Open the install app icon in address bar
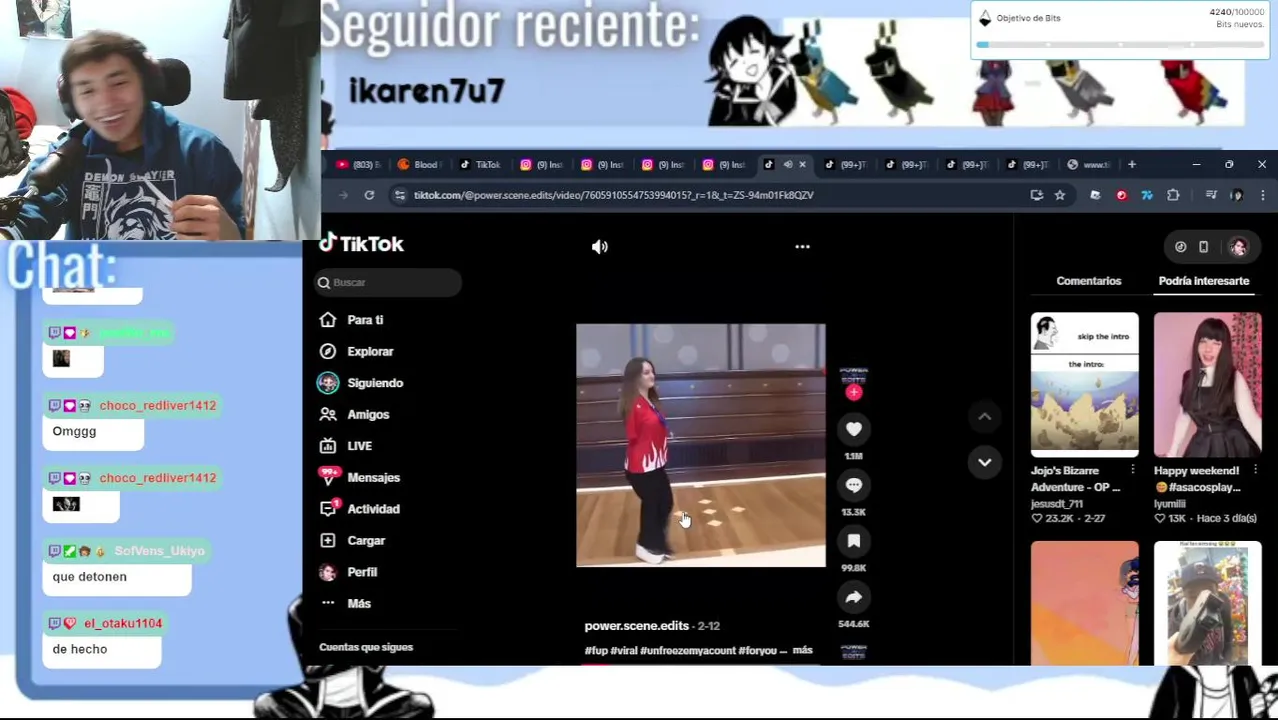1278x720 pixels. click(x=1037, y=195)
